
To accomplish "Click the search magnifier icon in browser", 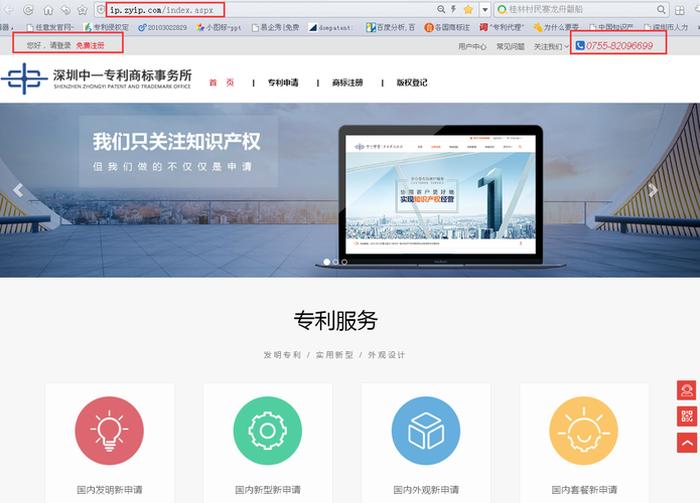I will pyautogui.click(x=662, y=9).
